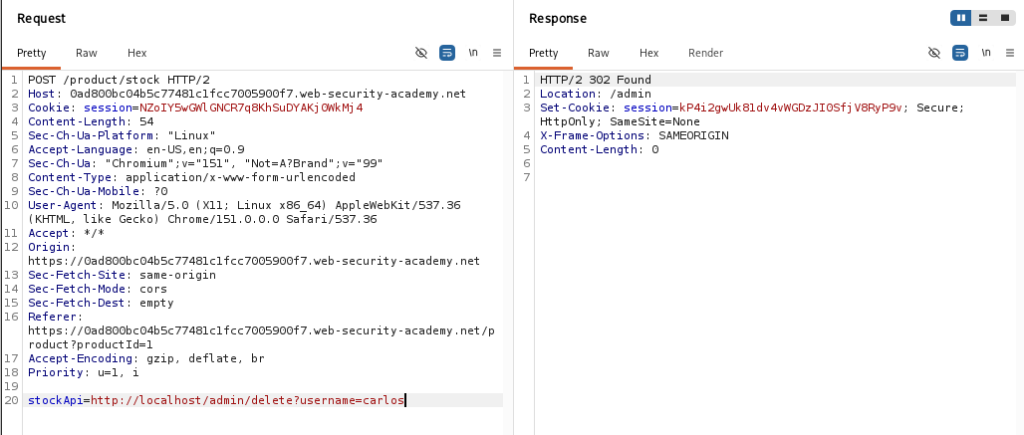Open the Response panel options menu icon
1024x435 pixels.
(x=1010, y=53)
